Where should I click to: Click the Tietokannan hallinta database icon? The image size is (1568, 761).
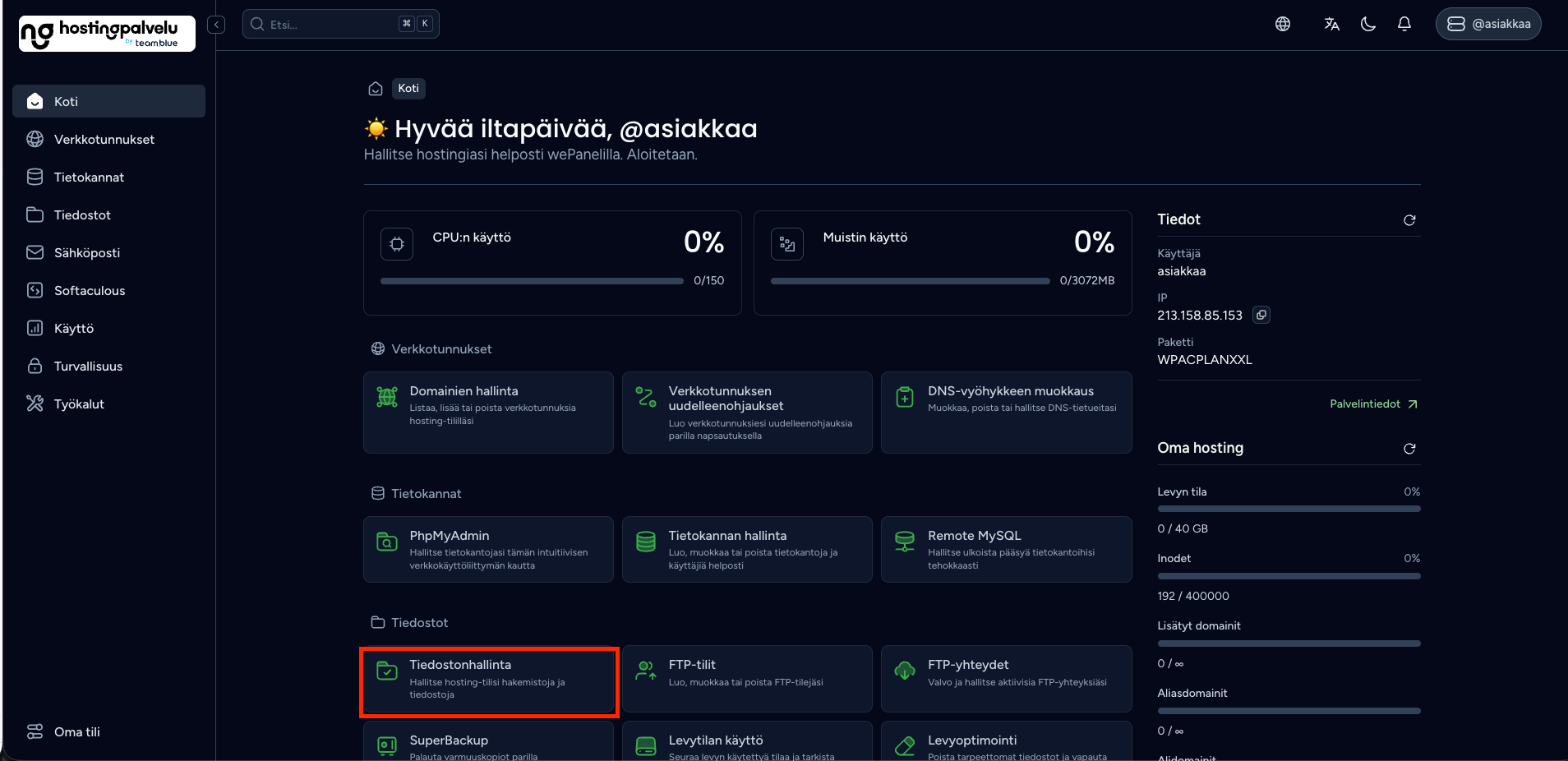(646, 542)
